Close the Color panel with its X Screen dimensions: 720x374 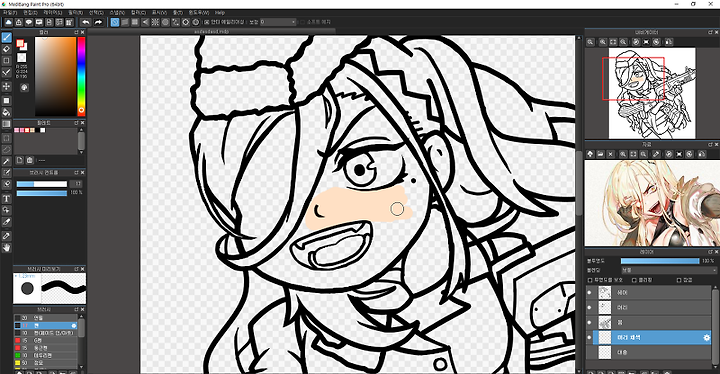tap(83, 33)
